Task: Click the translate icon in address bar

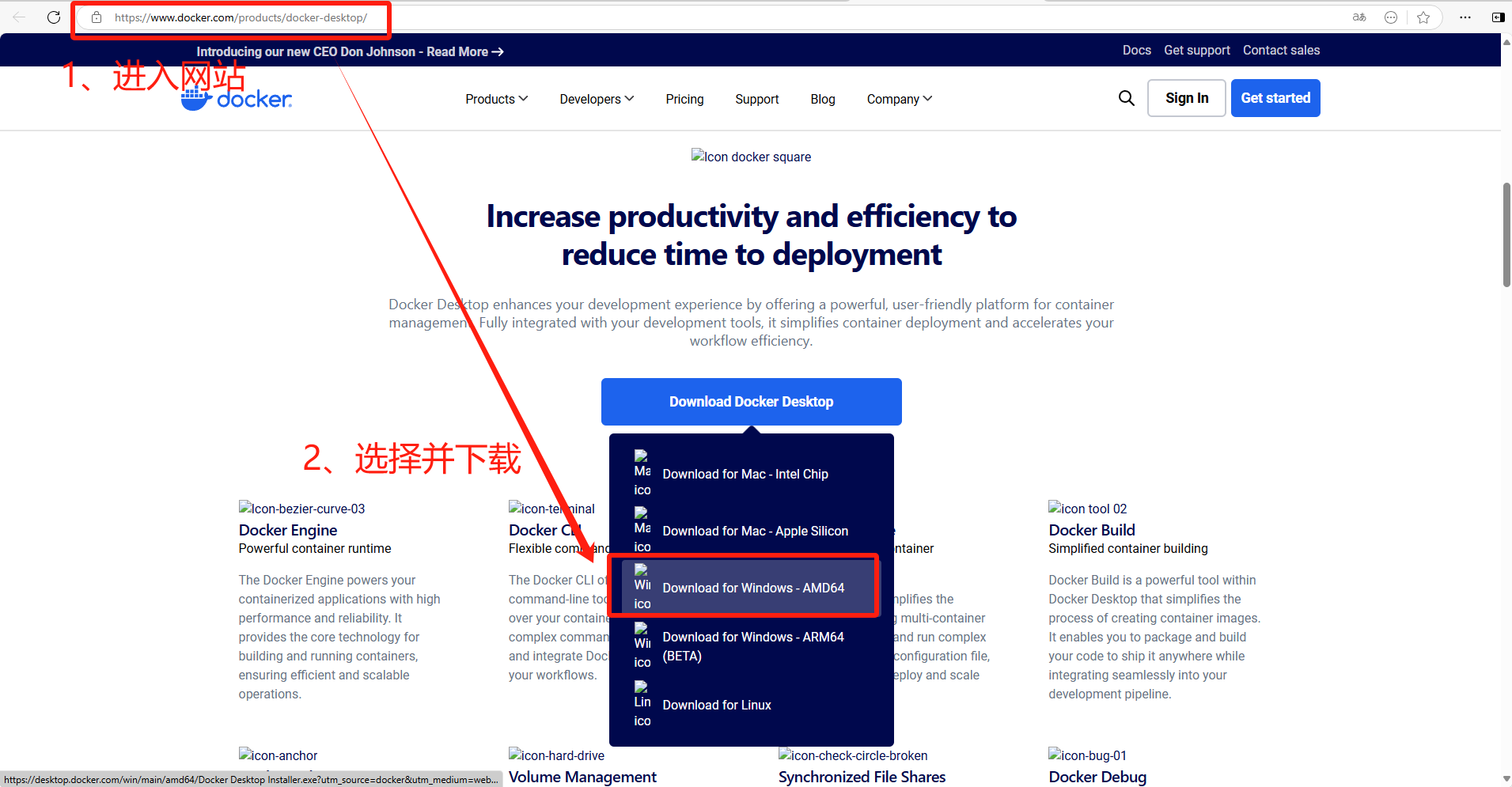Action: point(1359,17)
